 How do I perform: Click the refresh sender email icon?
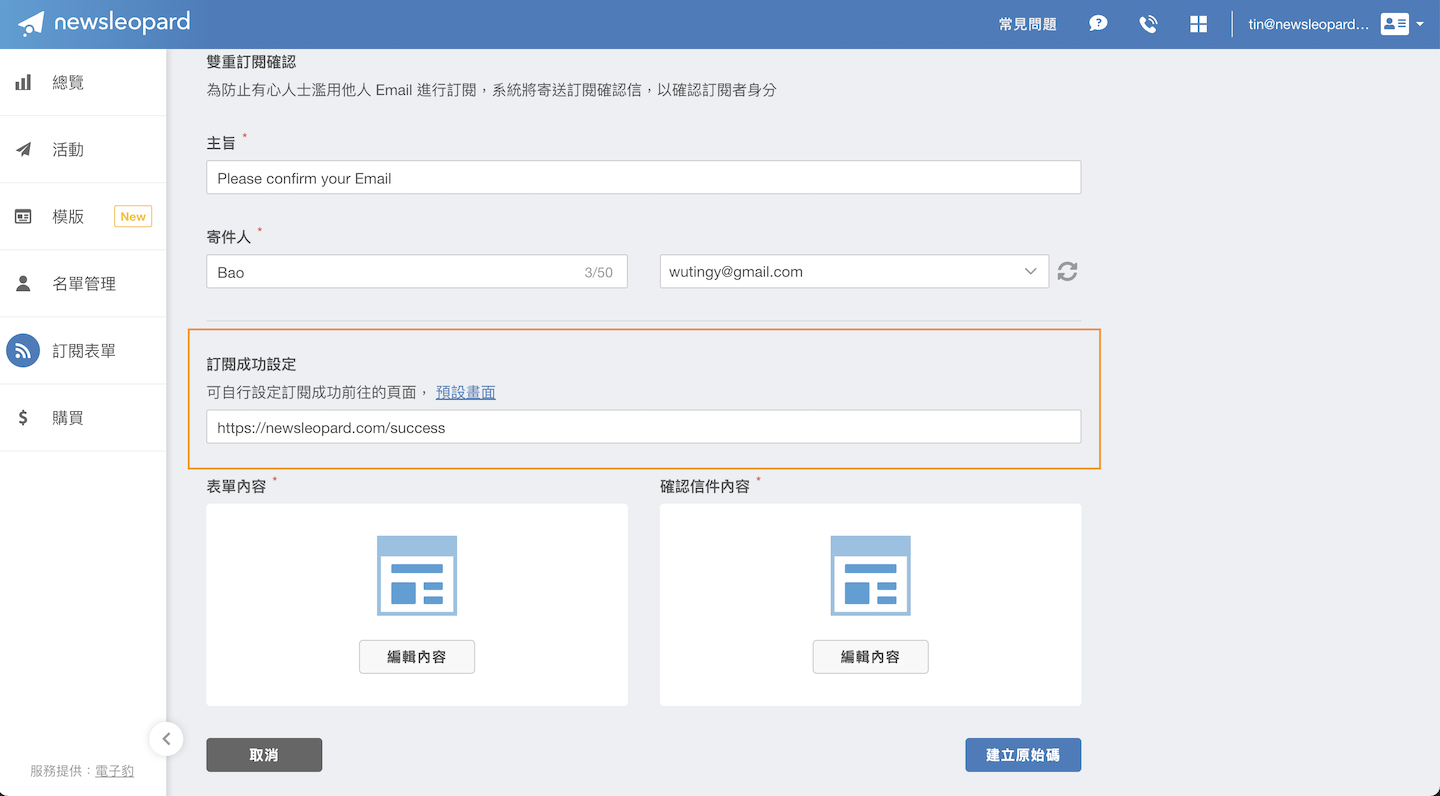click(x=1068, y=271)
